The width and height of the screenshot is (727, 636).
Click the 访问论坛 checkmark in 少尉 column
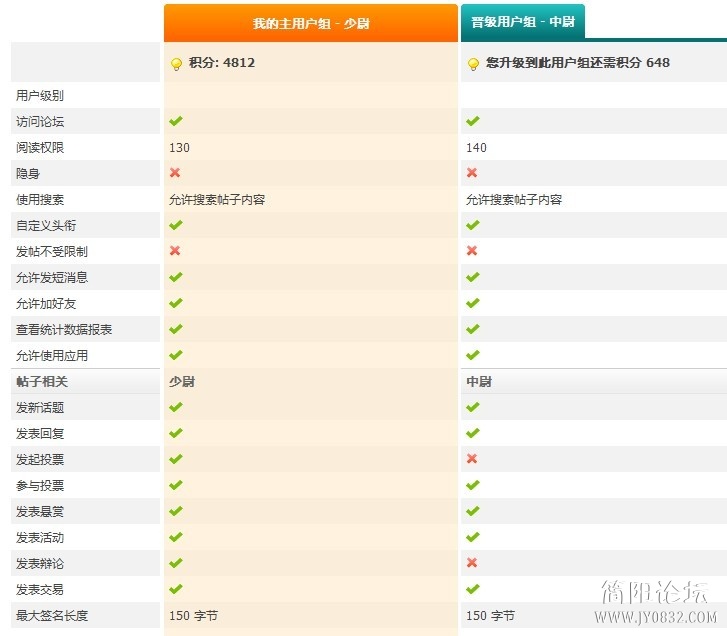[x=176, y=121]
